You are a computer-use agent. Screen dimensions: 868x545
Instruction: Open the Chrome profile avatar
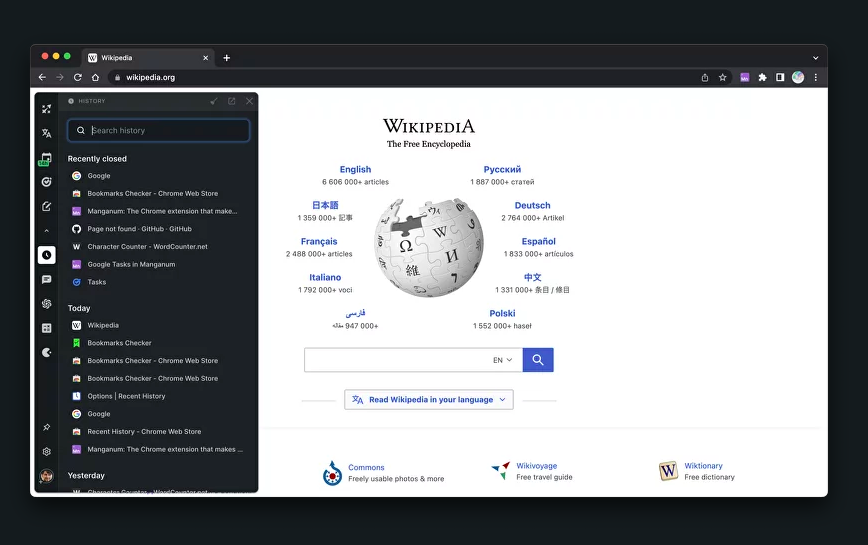[798, 77]
